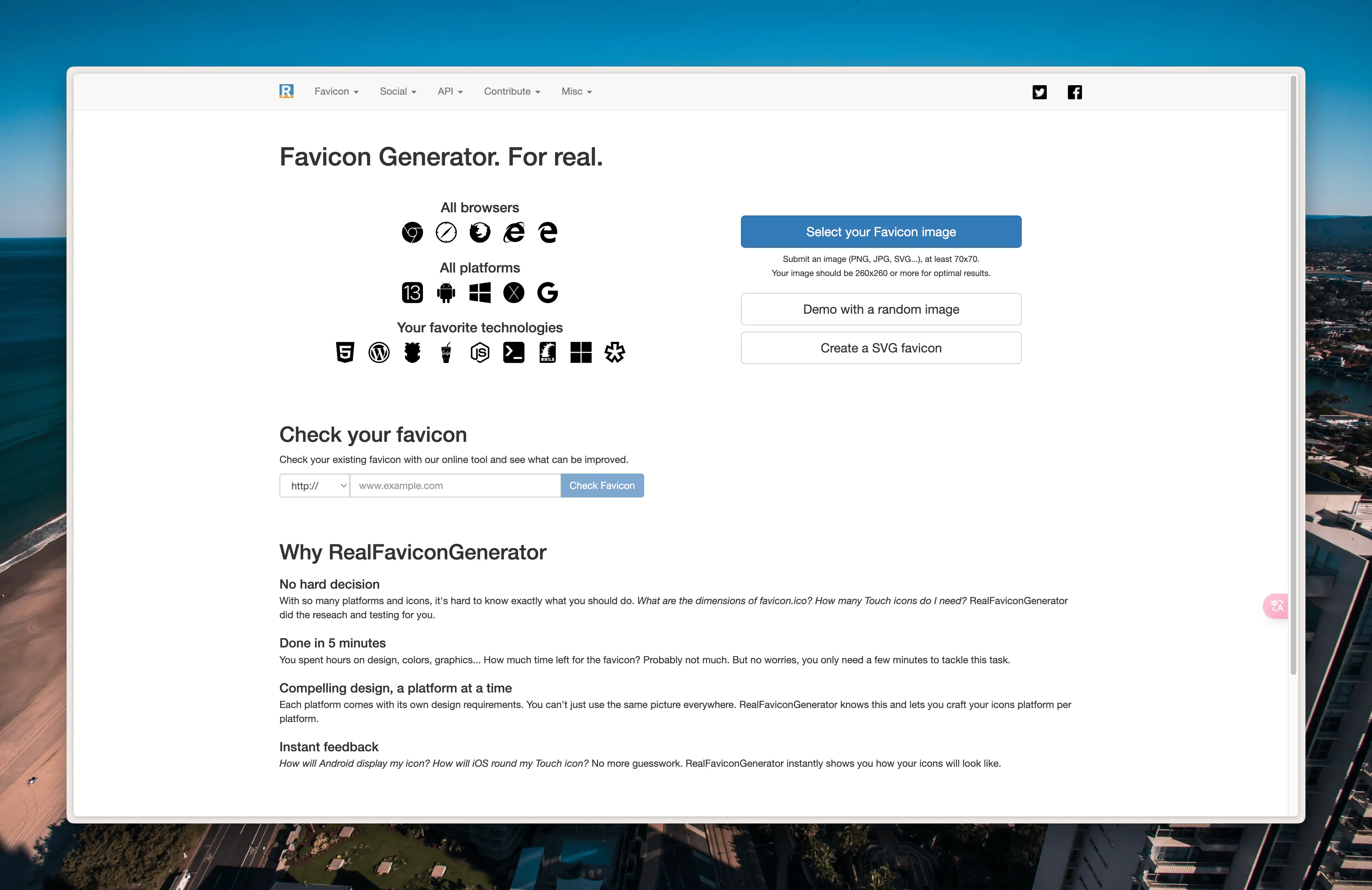
Task: Open the Misc menu
Action: point(576,91)
